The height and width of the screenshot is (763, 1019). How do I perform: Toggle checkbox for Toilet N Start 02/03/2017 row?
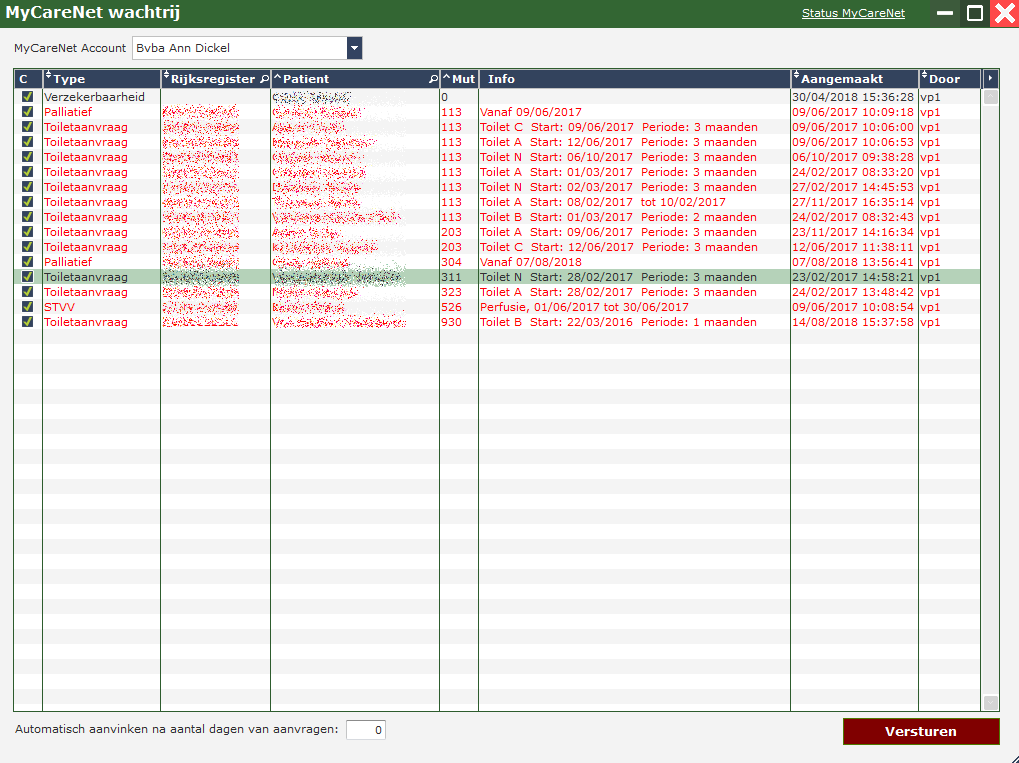(x=27, y=186)
